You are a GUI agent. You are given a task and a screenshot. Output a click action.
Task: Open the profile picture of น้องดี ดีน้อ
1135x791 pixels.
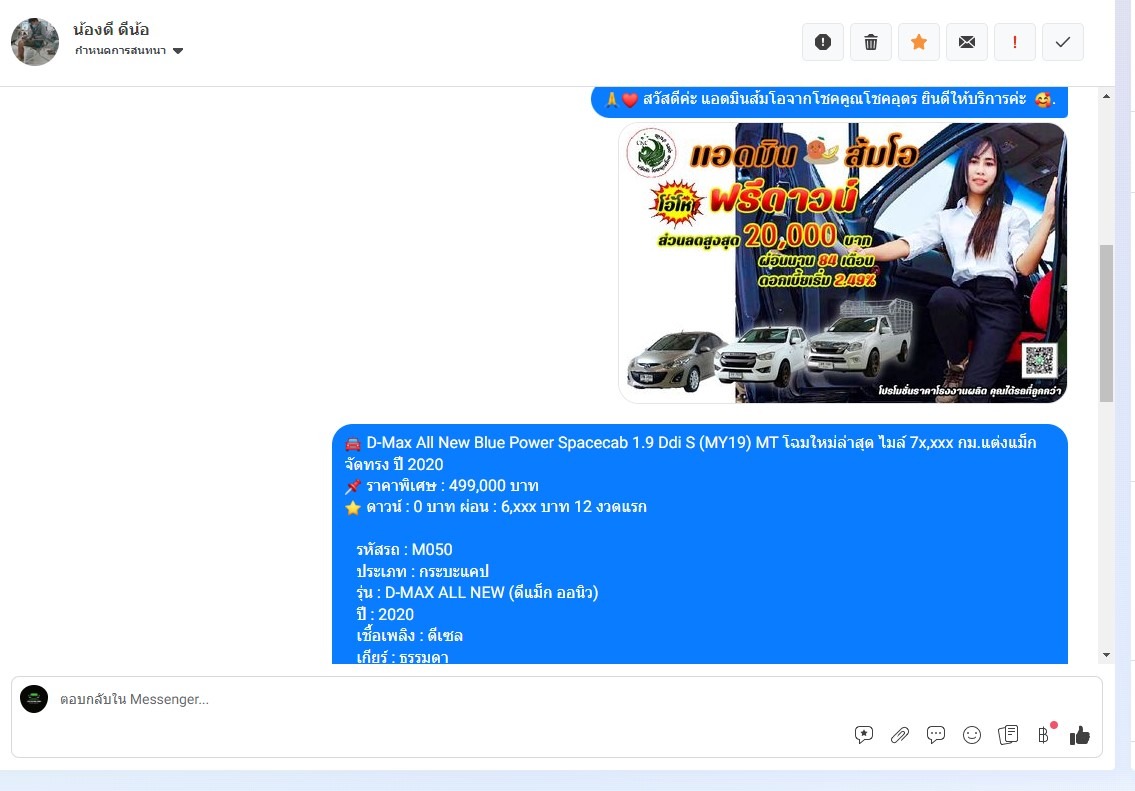tap(35, 42)
